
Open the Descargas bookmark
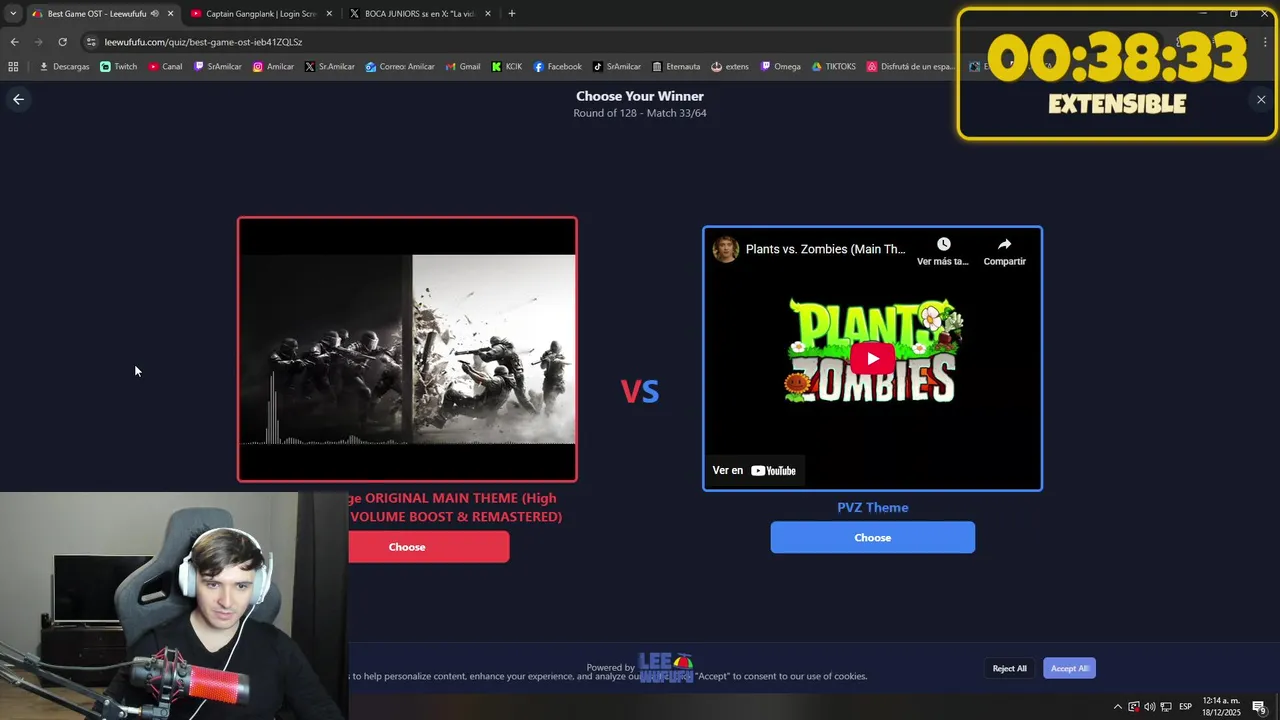pyautogui.click(x=64, y=67)
